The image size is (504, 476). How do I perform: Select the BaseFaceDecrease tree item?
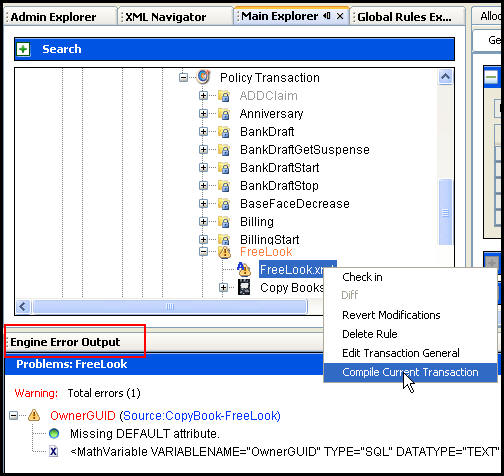click(295, 204)
